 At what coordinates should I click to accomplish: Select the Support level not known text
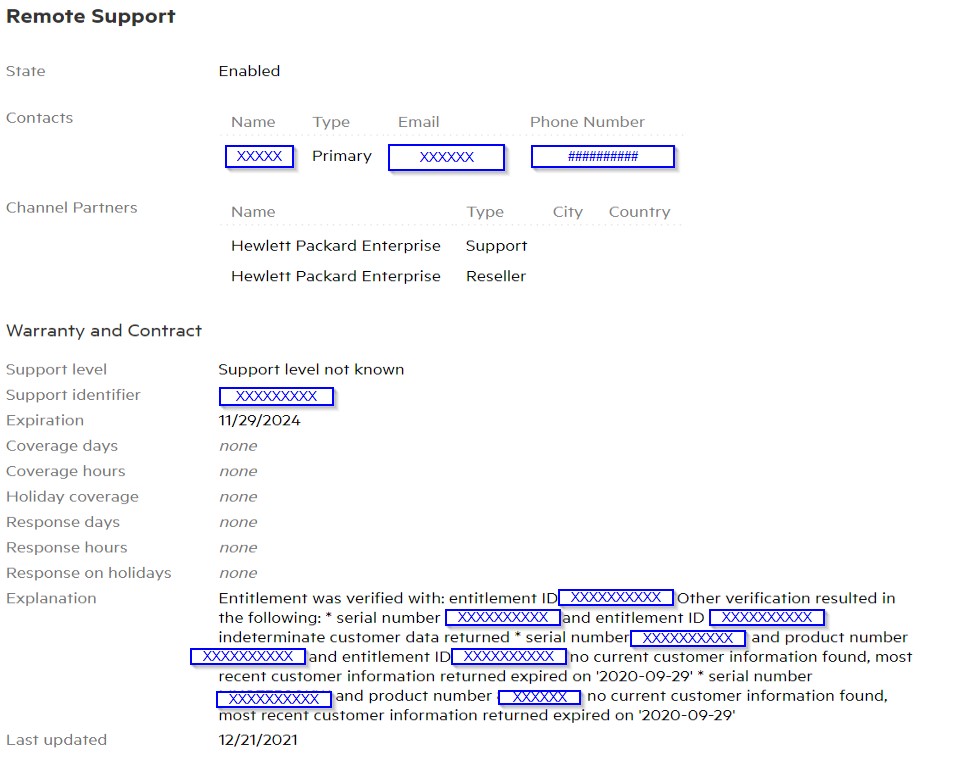pyautogui.click(x=311, y=369)
